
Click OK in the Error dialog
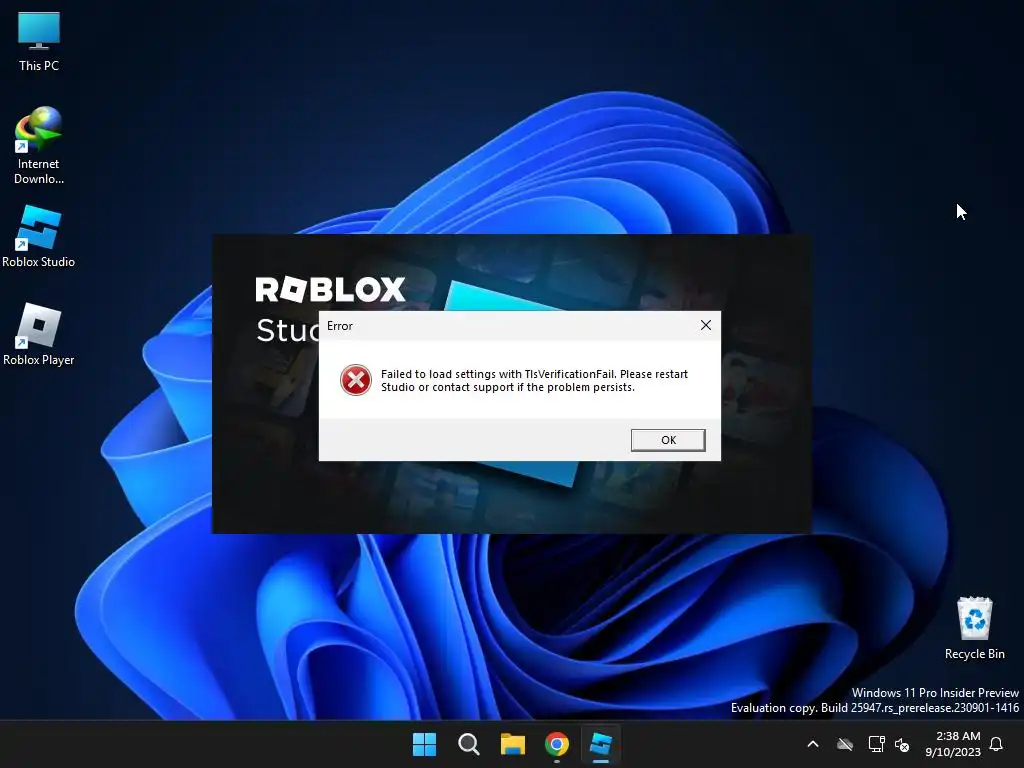click(x=668, y=440)
